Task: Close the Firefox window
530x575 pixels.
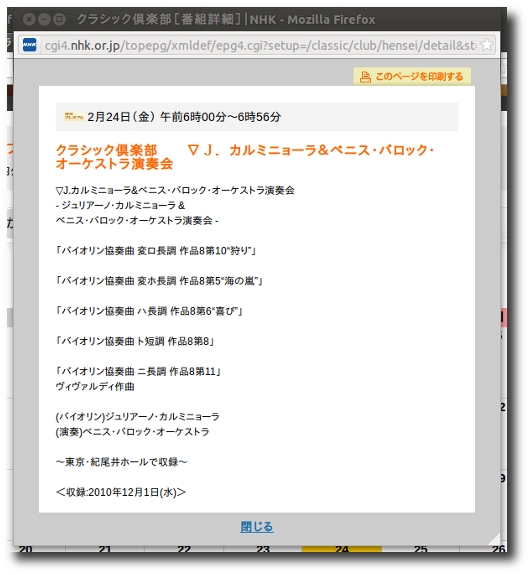Action: [x=29, y=19]
